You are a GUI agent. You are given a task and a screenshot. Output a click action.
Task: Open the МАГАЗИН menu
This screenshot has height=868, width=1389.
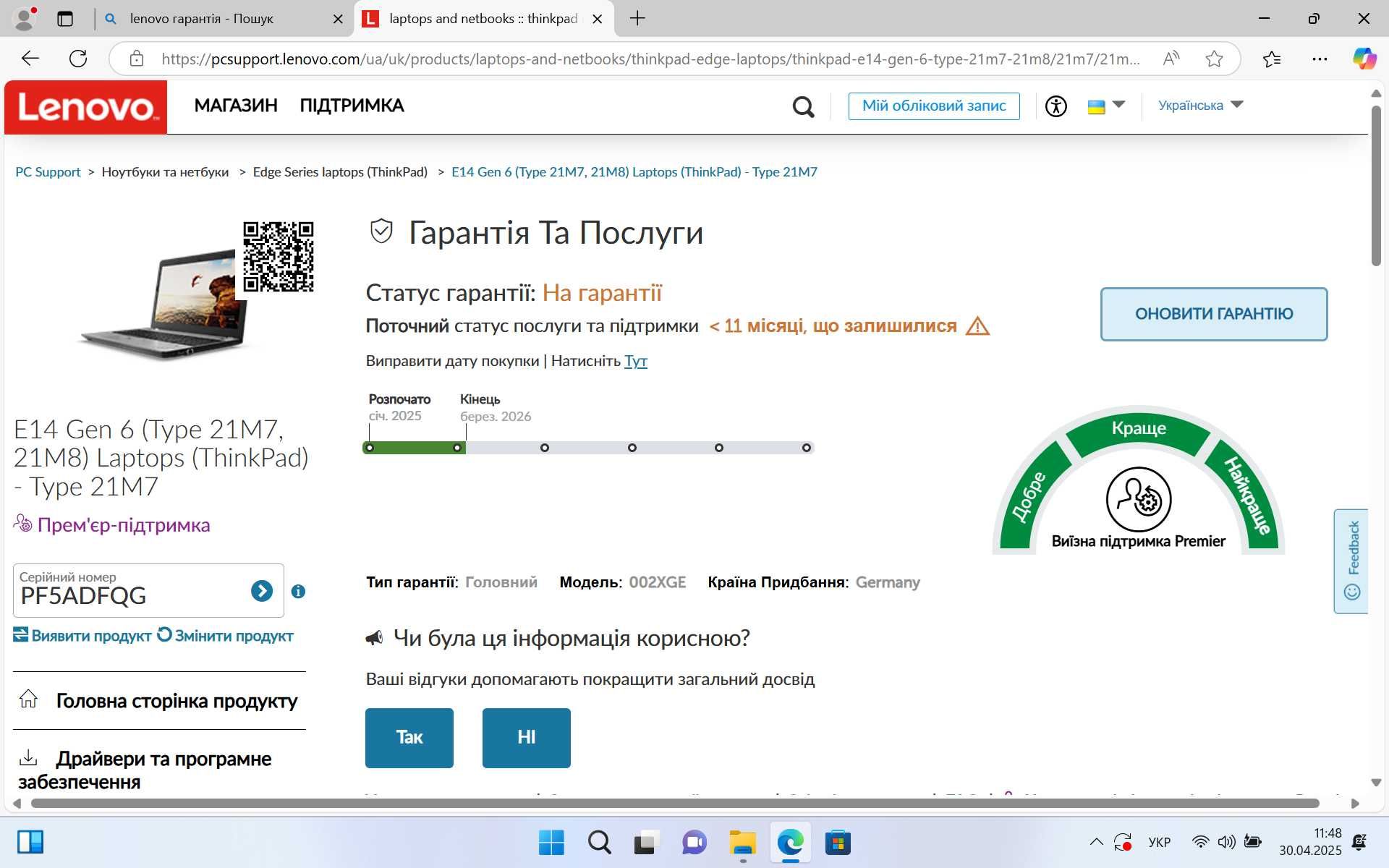pyautogui.click(x=236, y=106)
